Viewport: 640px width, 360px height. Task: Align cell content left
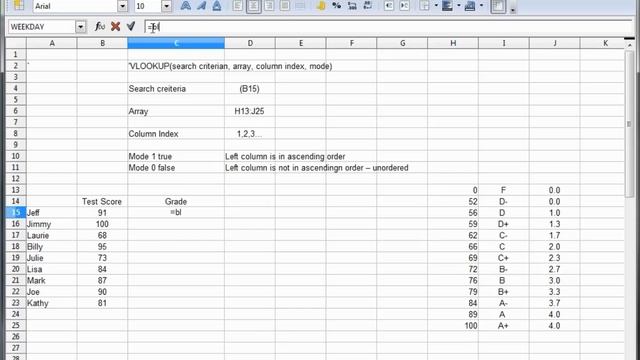pyautogui.click(x=238, y=6)
